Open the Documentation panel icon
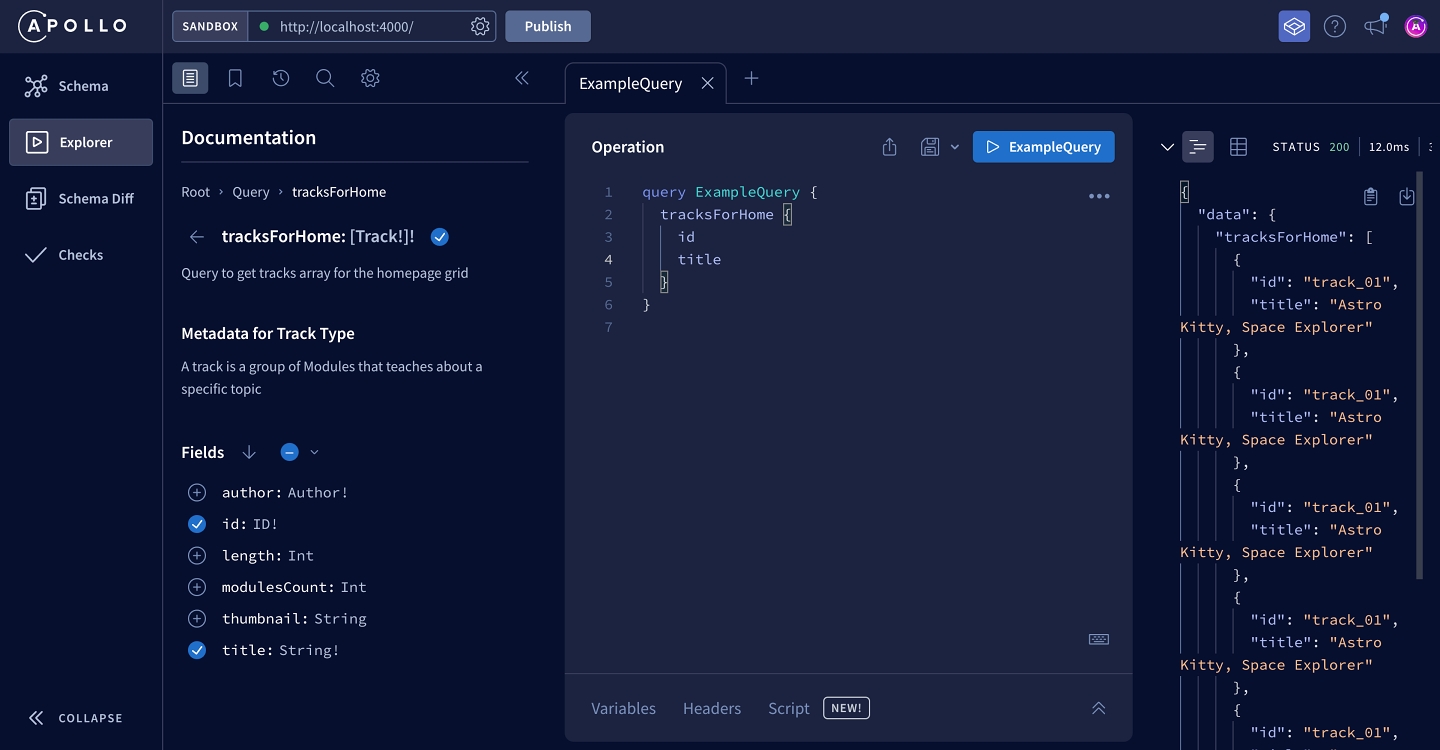Viewport: 1440px width, 750px height. pyautogui.click(x=190, y=78)
